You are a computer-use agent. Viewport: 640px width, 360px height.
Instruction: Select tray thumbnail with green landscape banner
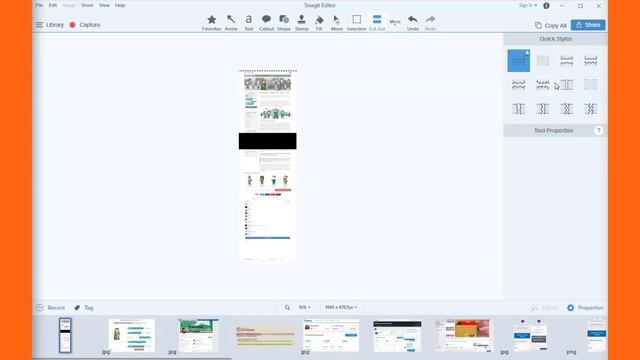coord(198,336)
